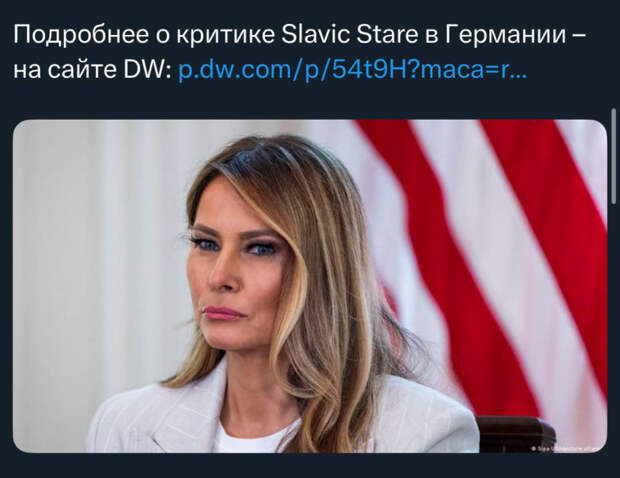Click the "Slavic Stare" phrase in the text
This screenshot has height=478, width=620.
(x=350, y=34)
